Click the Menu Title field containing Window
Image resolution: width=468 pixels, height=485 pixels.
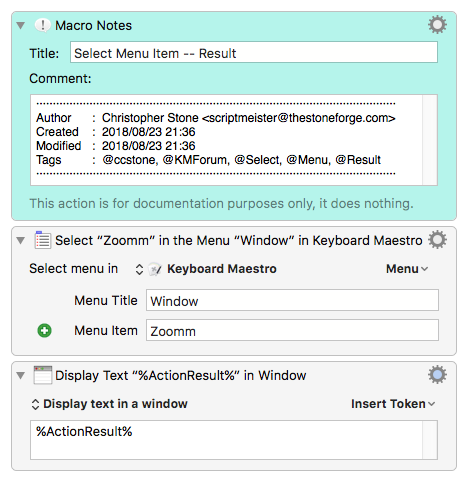[x=292, y=300]
